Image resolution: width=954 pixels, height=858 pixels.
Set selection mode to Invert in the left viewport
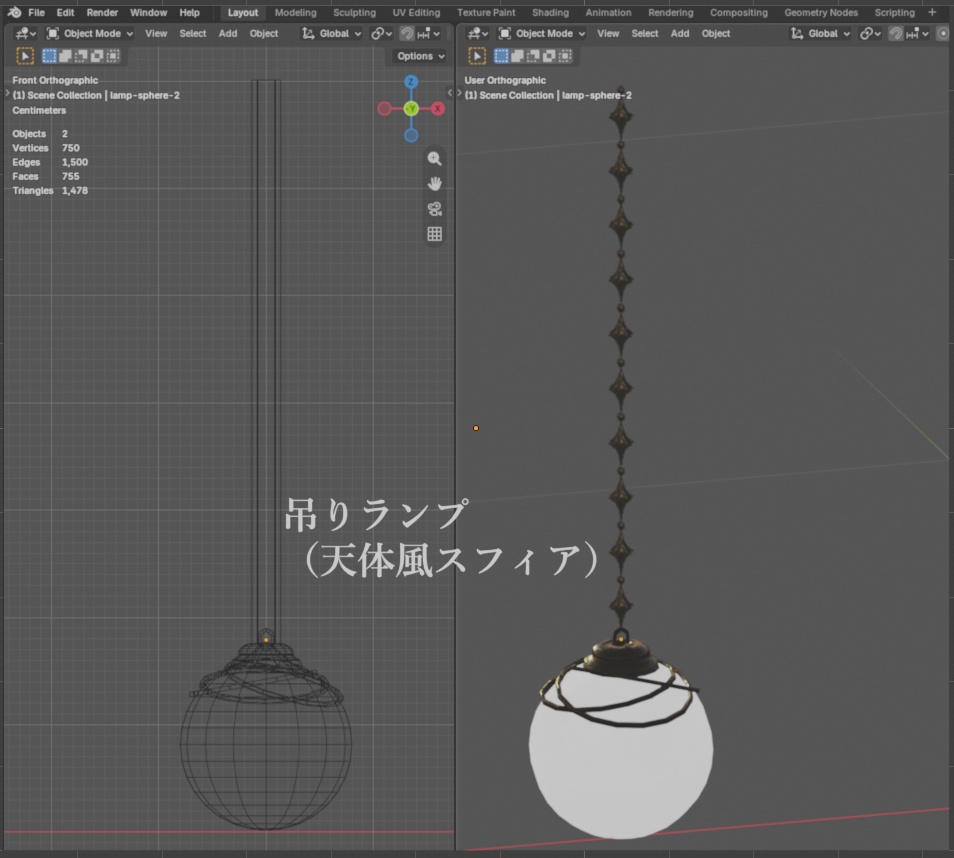97,56
